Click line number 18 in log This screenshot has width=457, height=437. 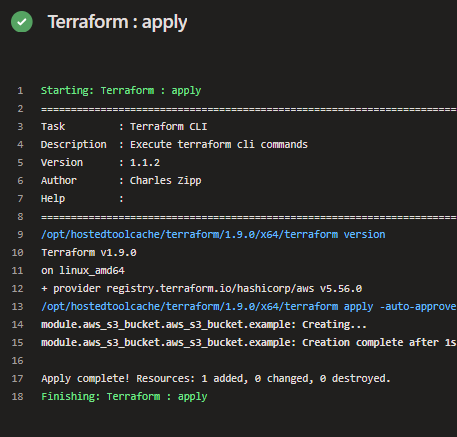(17, 396)
